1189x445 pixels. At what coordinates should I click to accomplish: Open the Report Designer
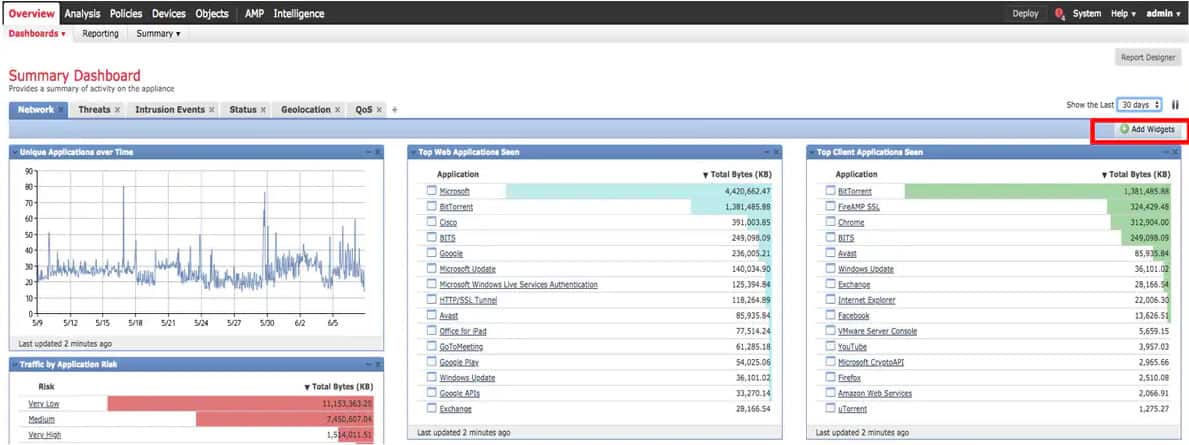click(1150, 58)
